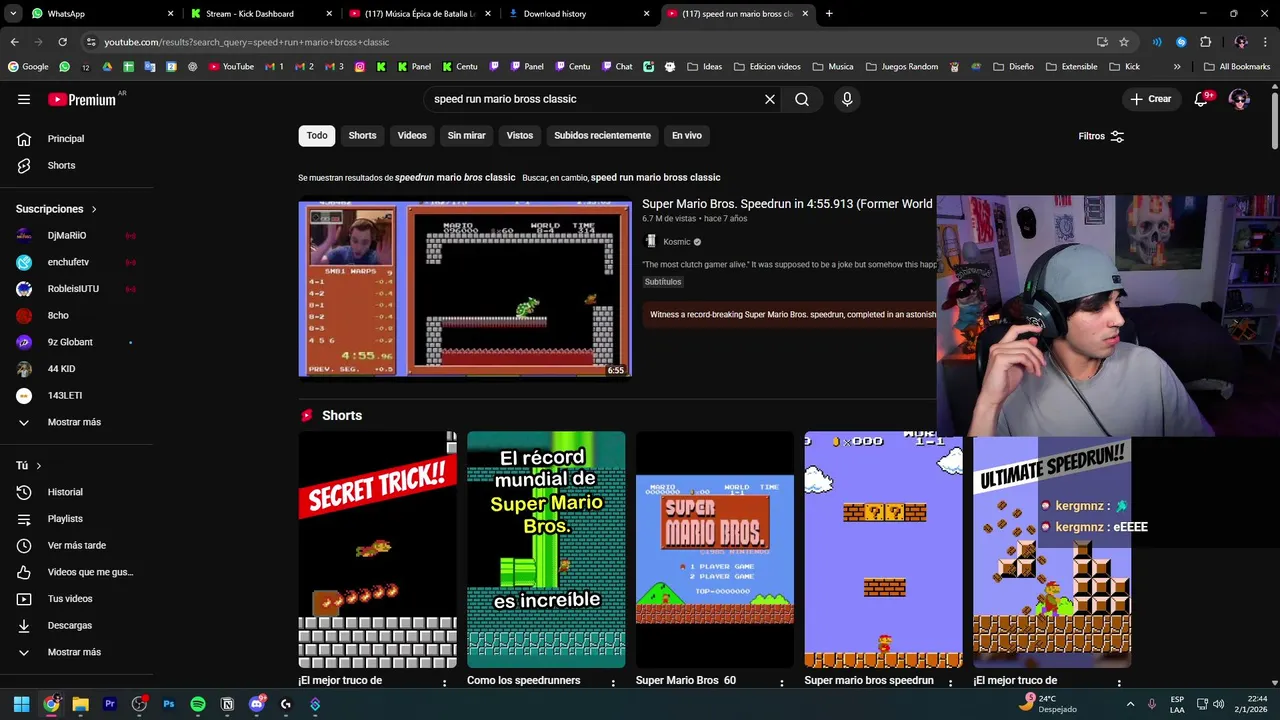
Task: Select the Vistos filter chip
Action: point(520,136)
